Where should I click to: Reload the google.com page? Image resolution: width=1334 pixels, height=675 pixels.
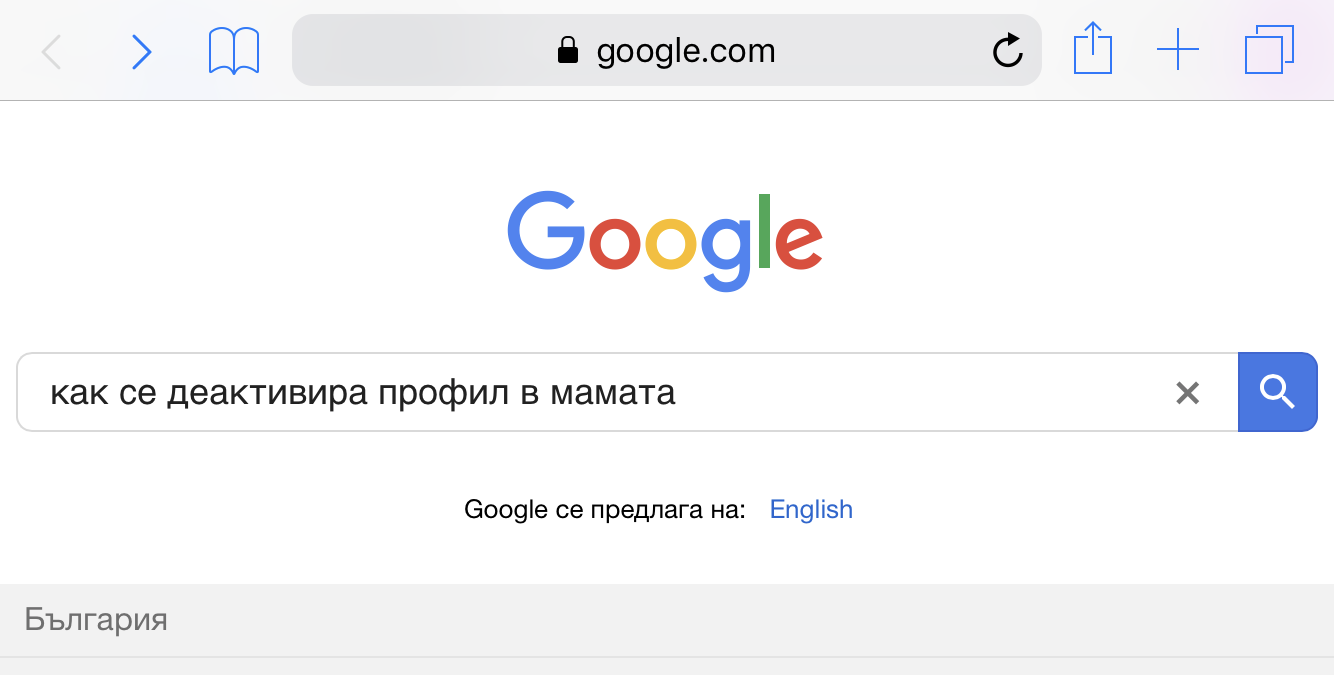(x=1007, y=51)
